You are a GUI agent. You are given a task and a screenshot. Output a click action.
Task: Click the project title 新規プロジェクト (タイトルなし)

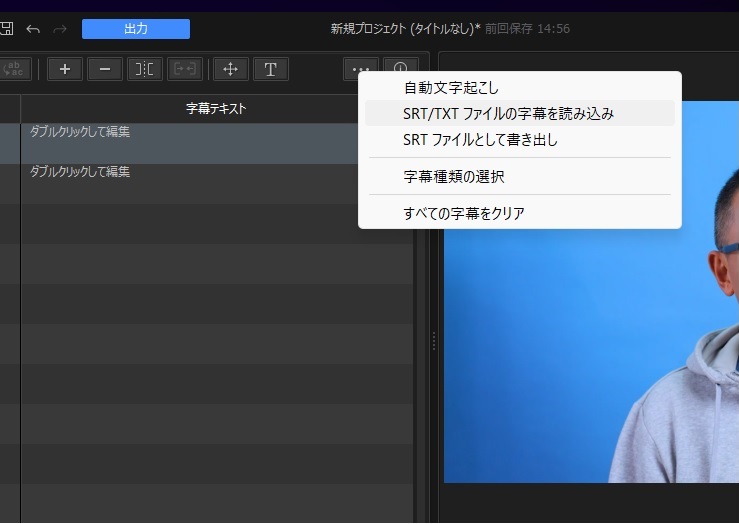[405, 29]
